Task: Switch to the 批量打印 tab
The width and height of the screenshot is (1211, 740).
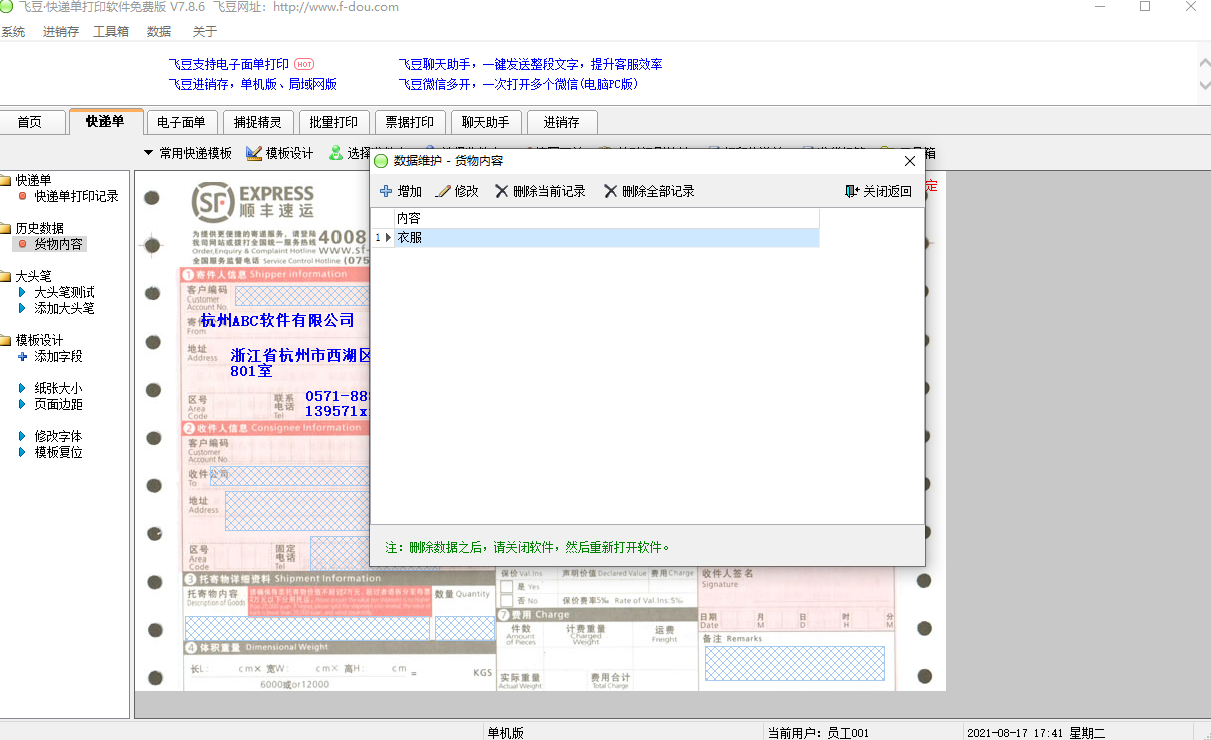Action: click(333, 122)
